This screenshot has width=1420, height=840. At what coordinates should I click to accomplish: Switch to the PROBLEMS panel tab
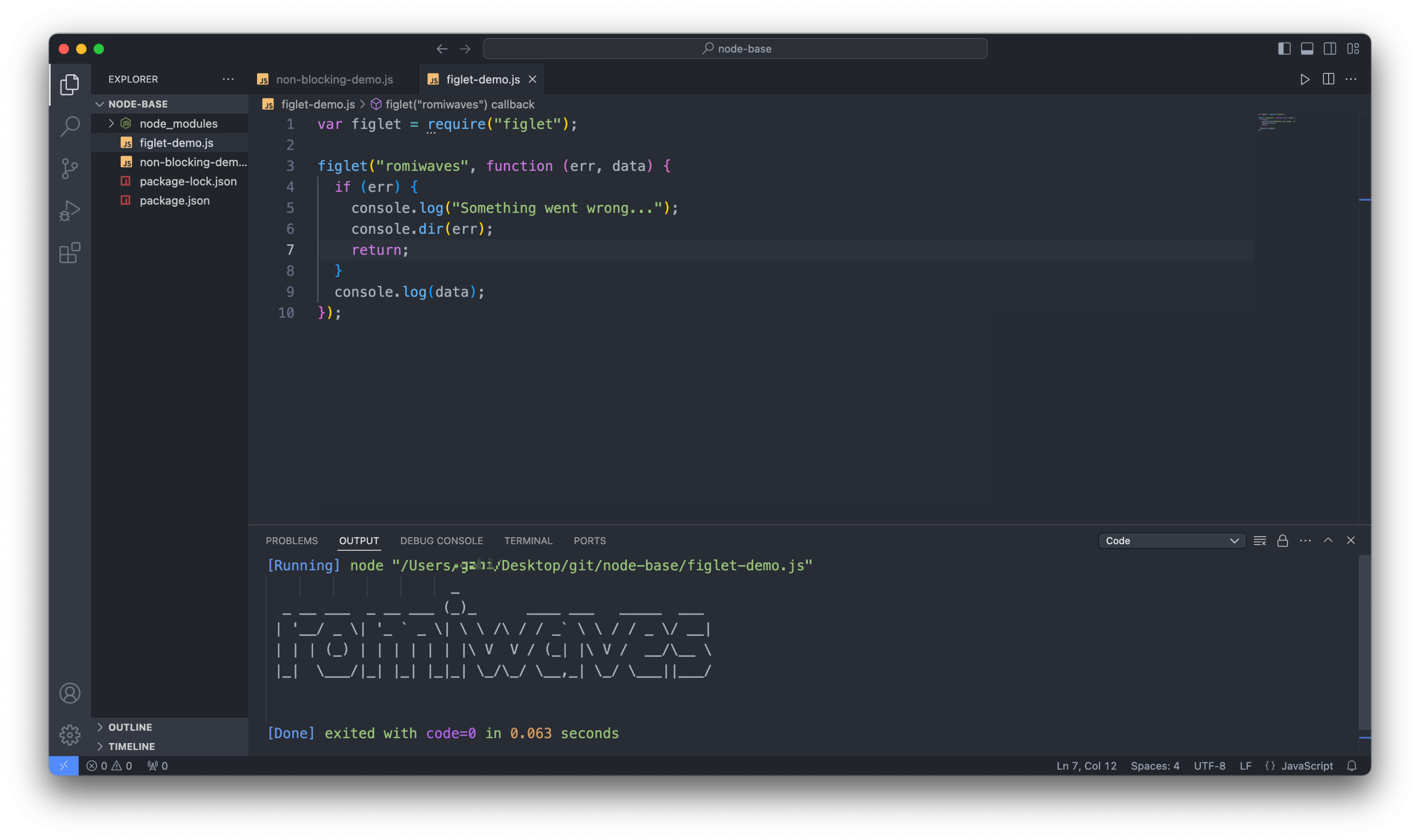[x=292, y=540]
